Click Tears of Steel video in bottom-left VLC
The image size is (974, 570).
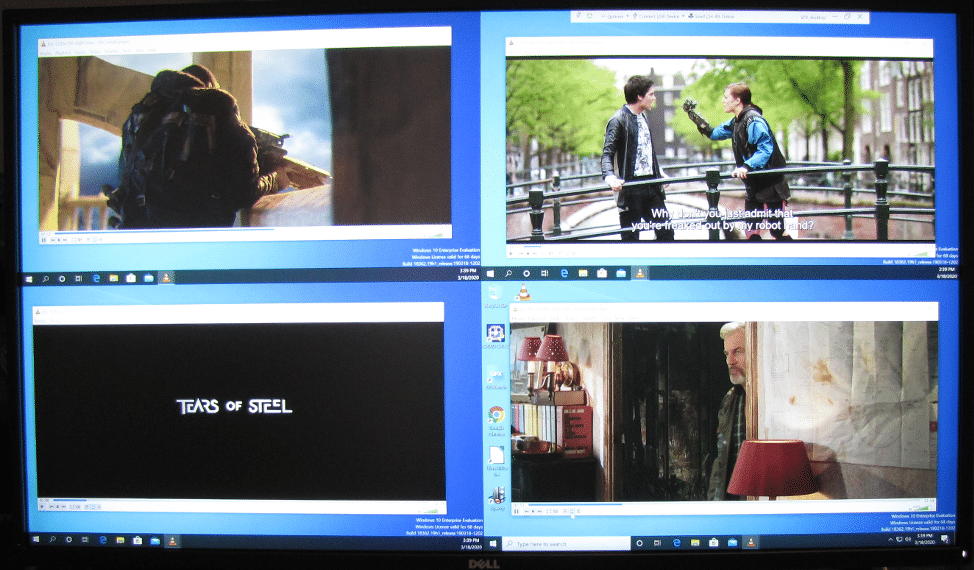click(239, 410)
